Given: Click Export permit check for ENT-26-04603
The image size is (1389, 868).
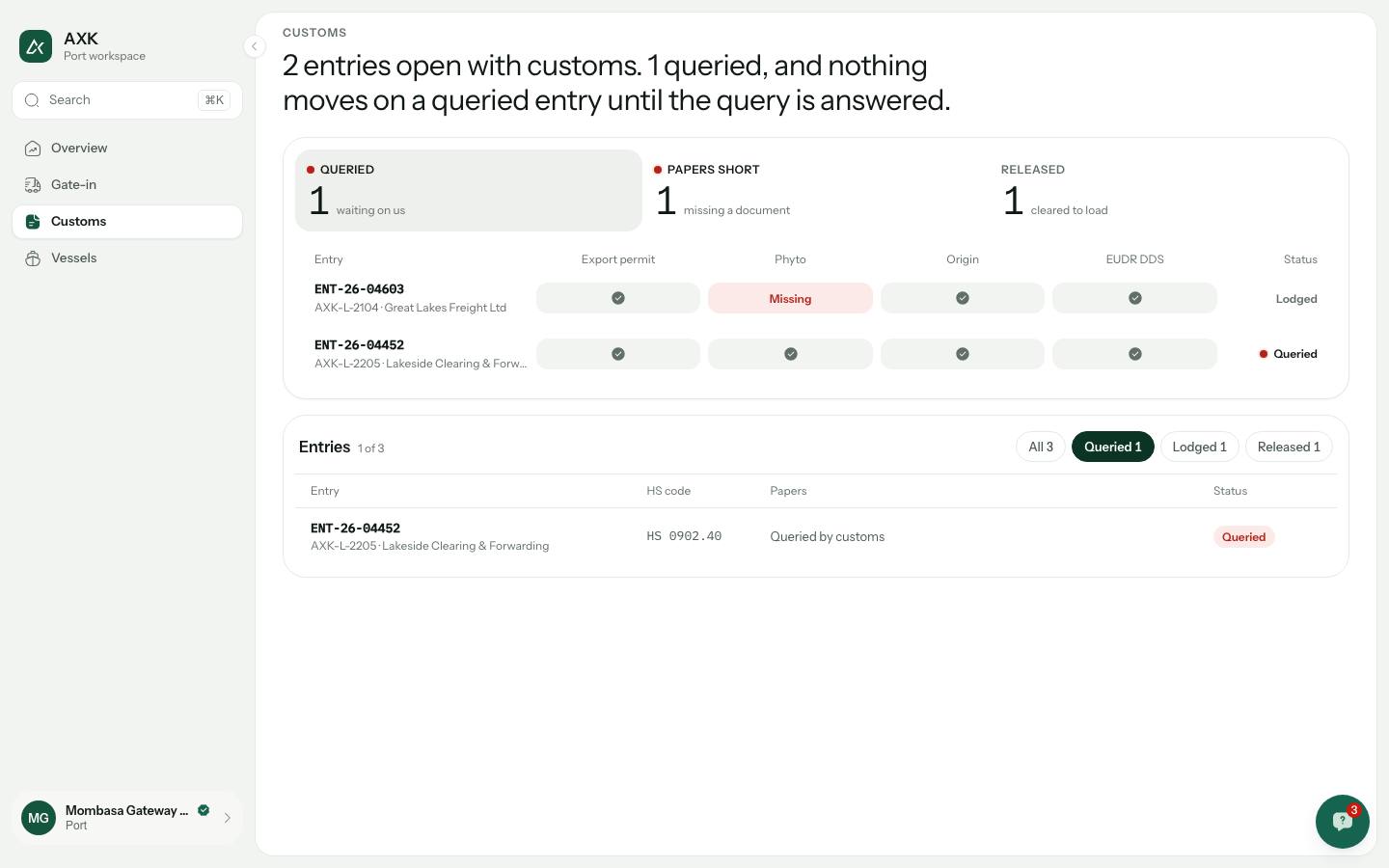Looking at the screenshot, I should click(618, 298).
